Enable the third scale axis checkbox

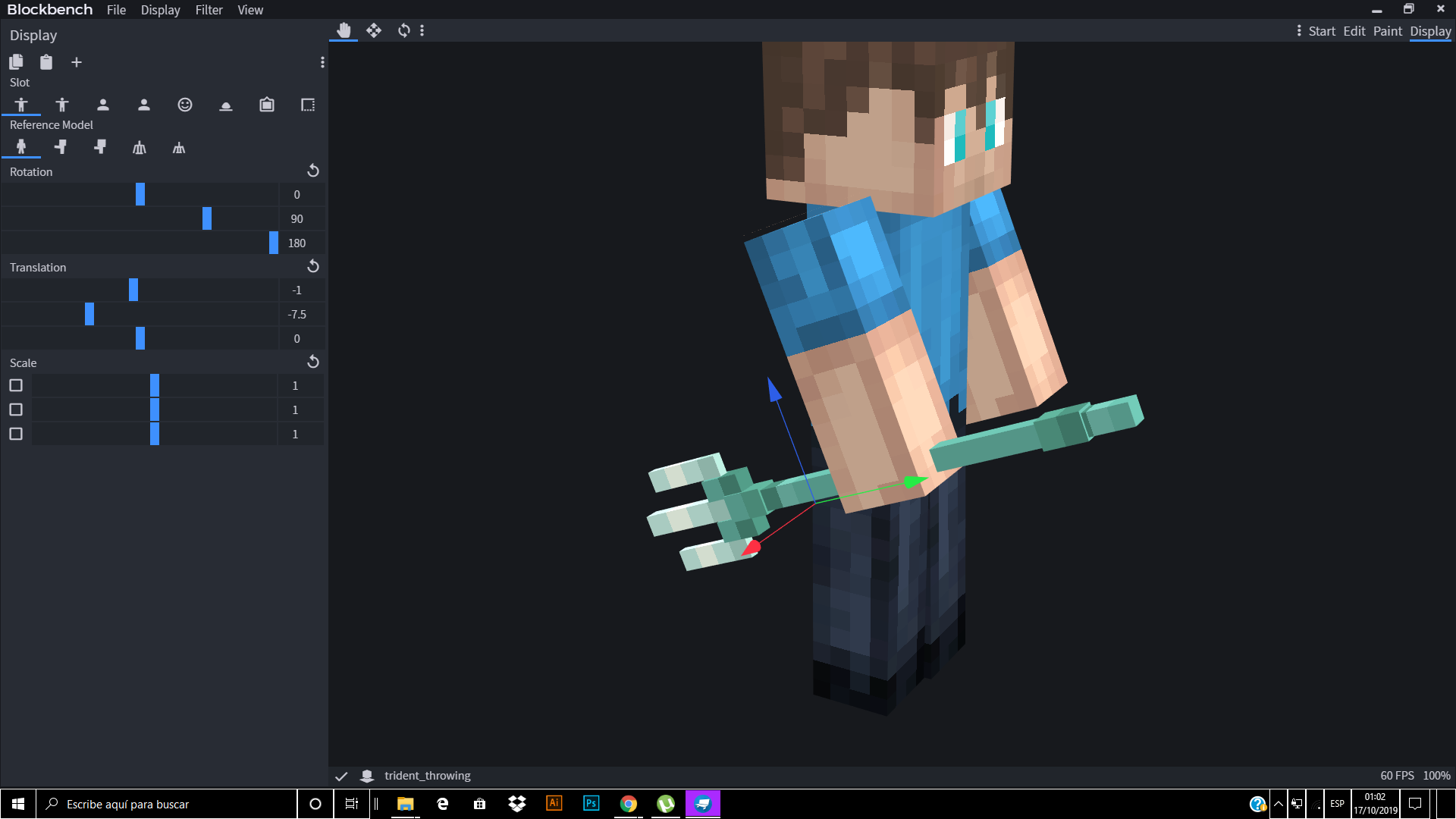click(x=16, y=434)
